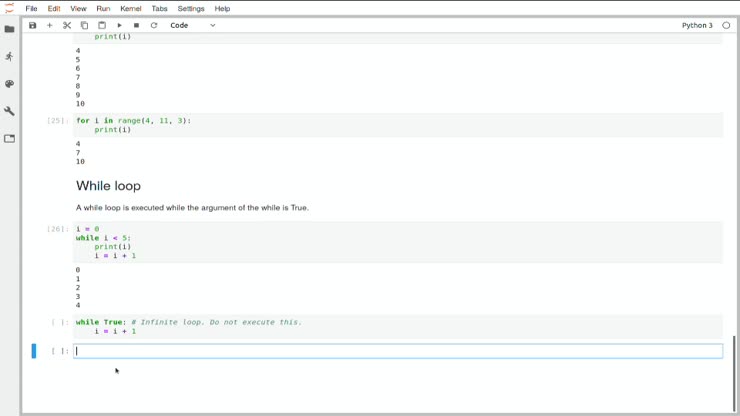Focus the empty code cell input
Viewport: 740px width, 416px height.
[398, 351]
